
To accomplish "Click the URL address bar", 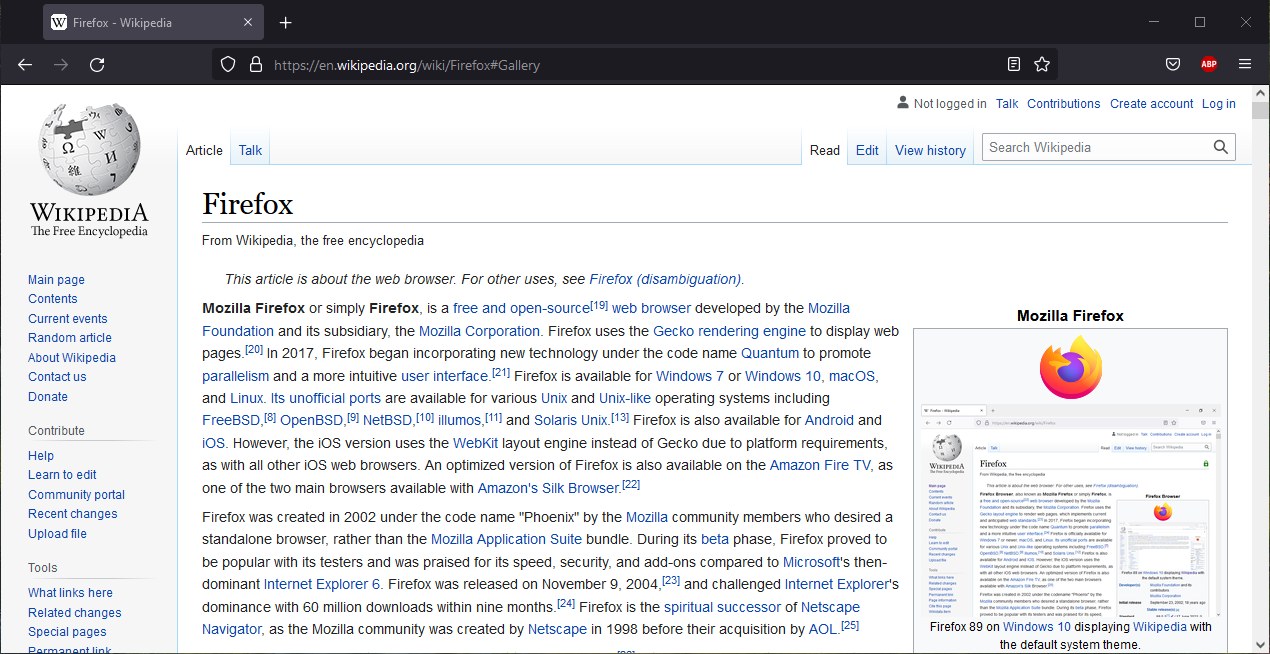I will tap(635, 65).
